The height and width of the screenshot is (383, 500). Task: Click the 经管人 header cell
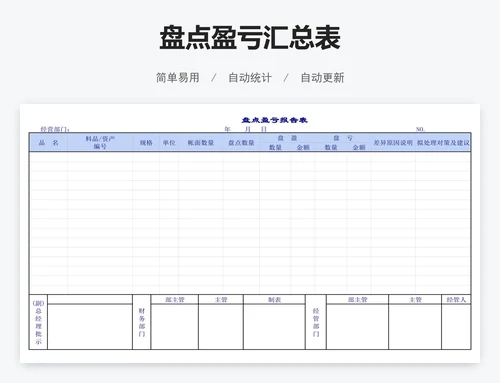(x=456, y=300)
